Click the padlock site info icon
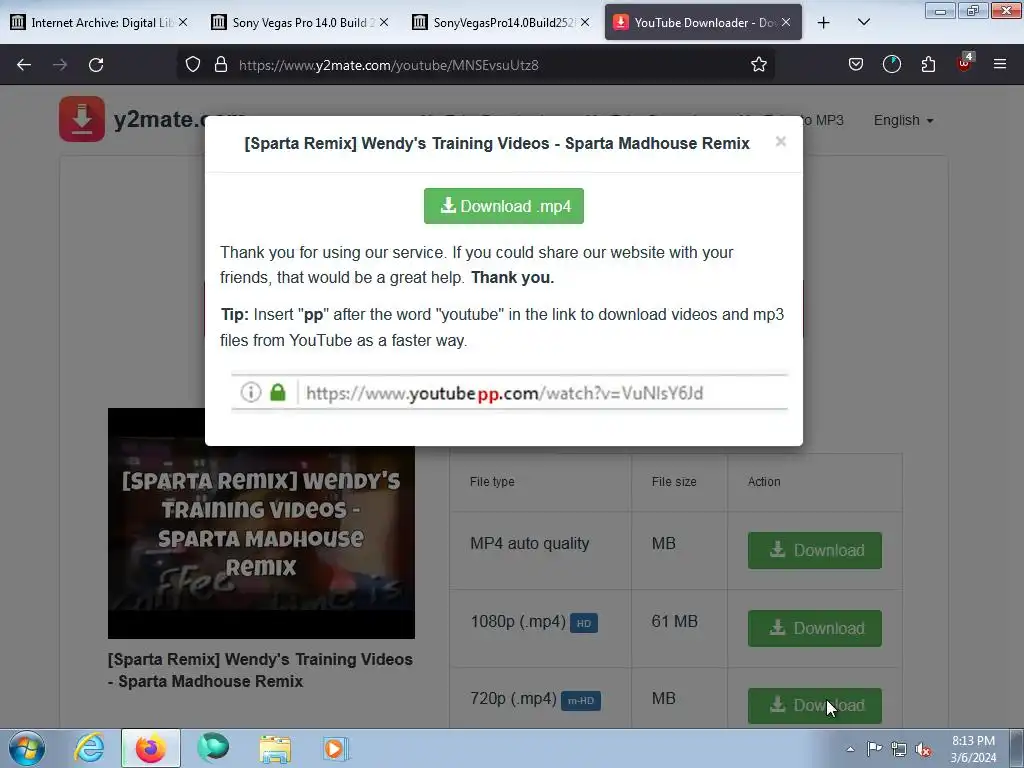 tap(221, 65)
